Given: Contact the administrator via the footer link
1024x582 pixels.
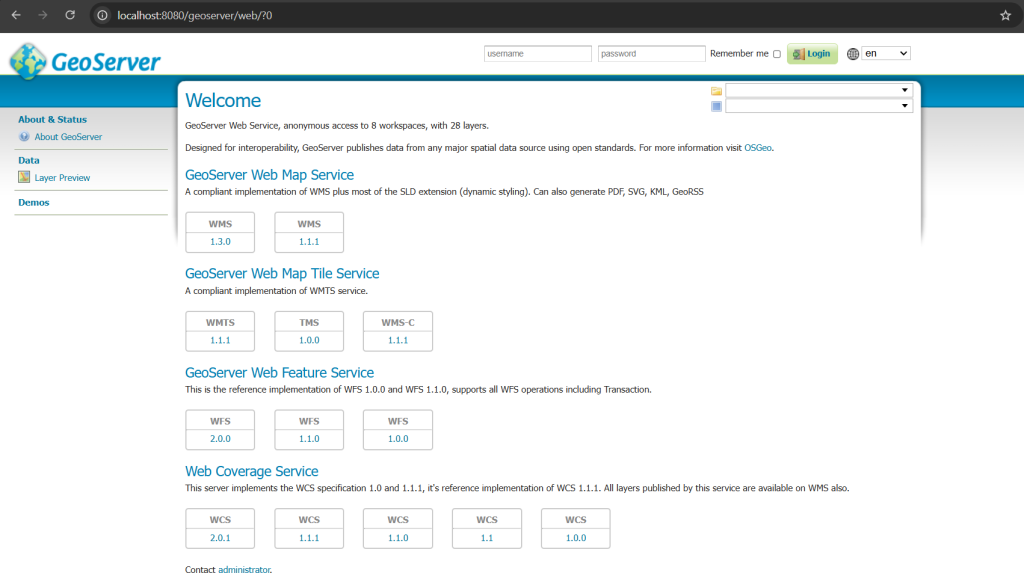Looking at the screenshot, I should 244,569.
